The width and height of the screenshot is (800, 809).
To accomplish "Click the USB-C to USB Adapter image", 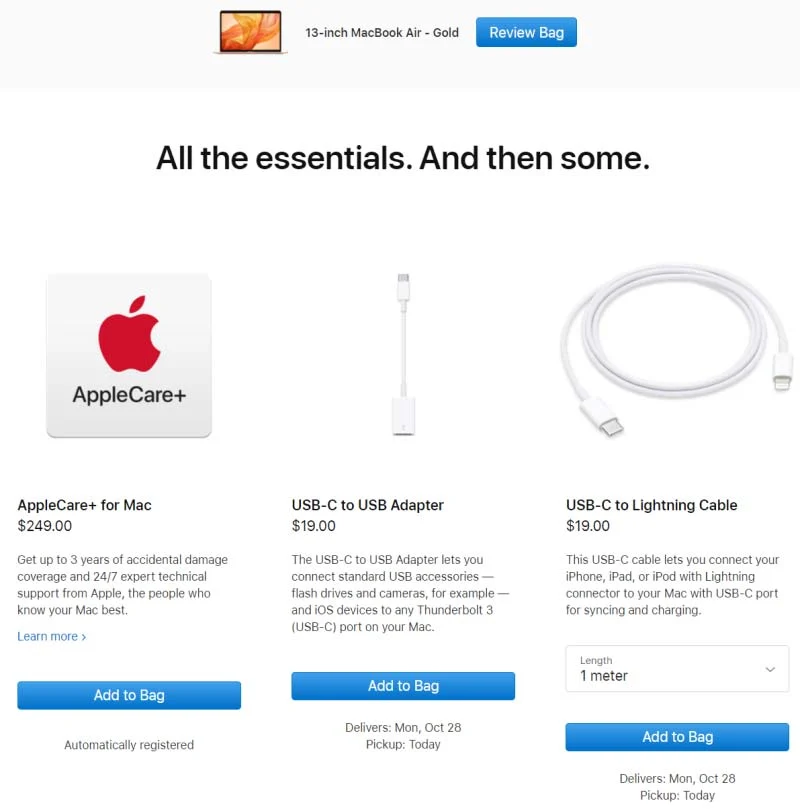I will pyautogui.click(x=403, y=354).
